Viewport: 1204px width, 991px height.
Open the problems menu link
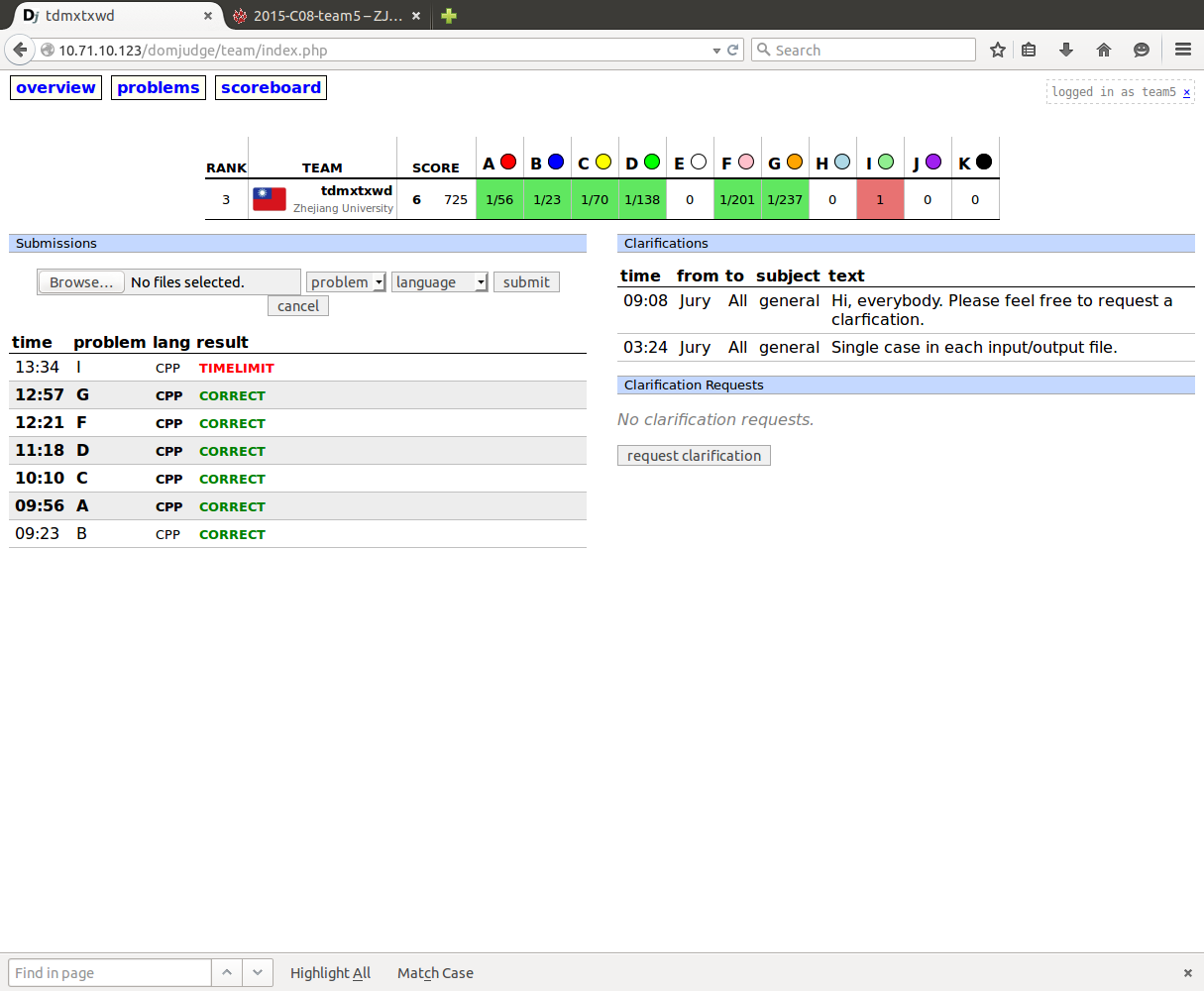[159, 87]
